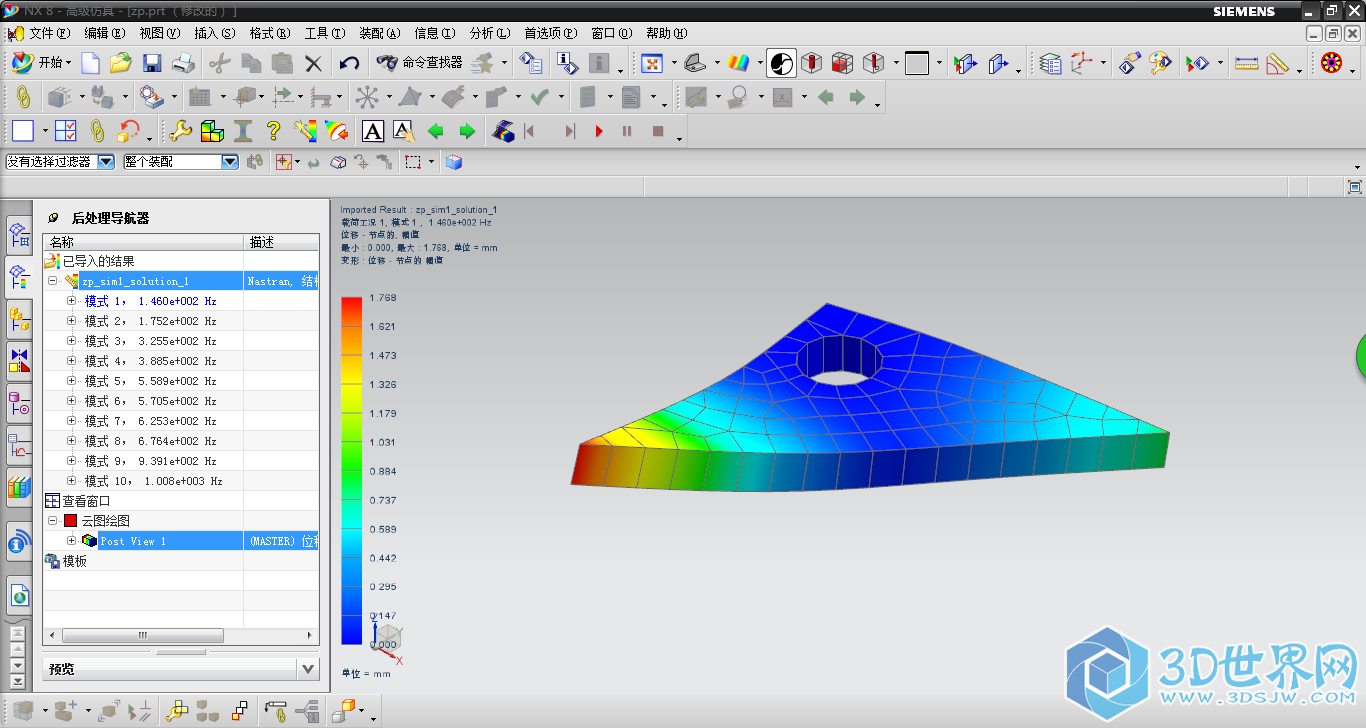1366x728 pixels.
Task: Click the 命令查找器 command finder button
Action: click(x=419, y=63)
